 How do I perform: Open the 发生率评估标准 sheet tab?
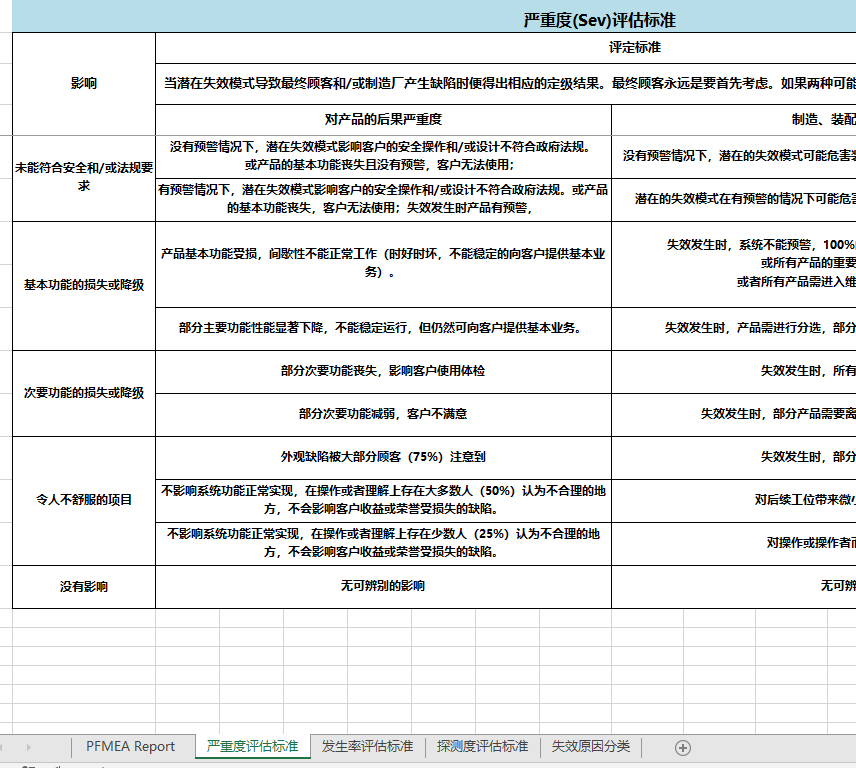(x=366, y=746)
